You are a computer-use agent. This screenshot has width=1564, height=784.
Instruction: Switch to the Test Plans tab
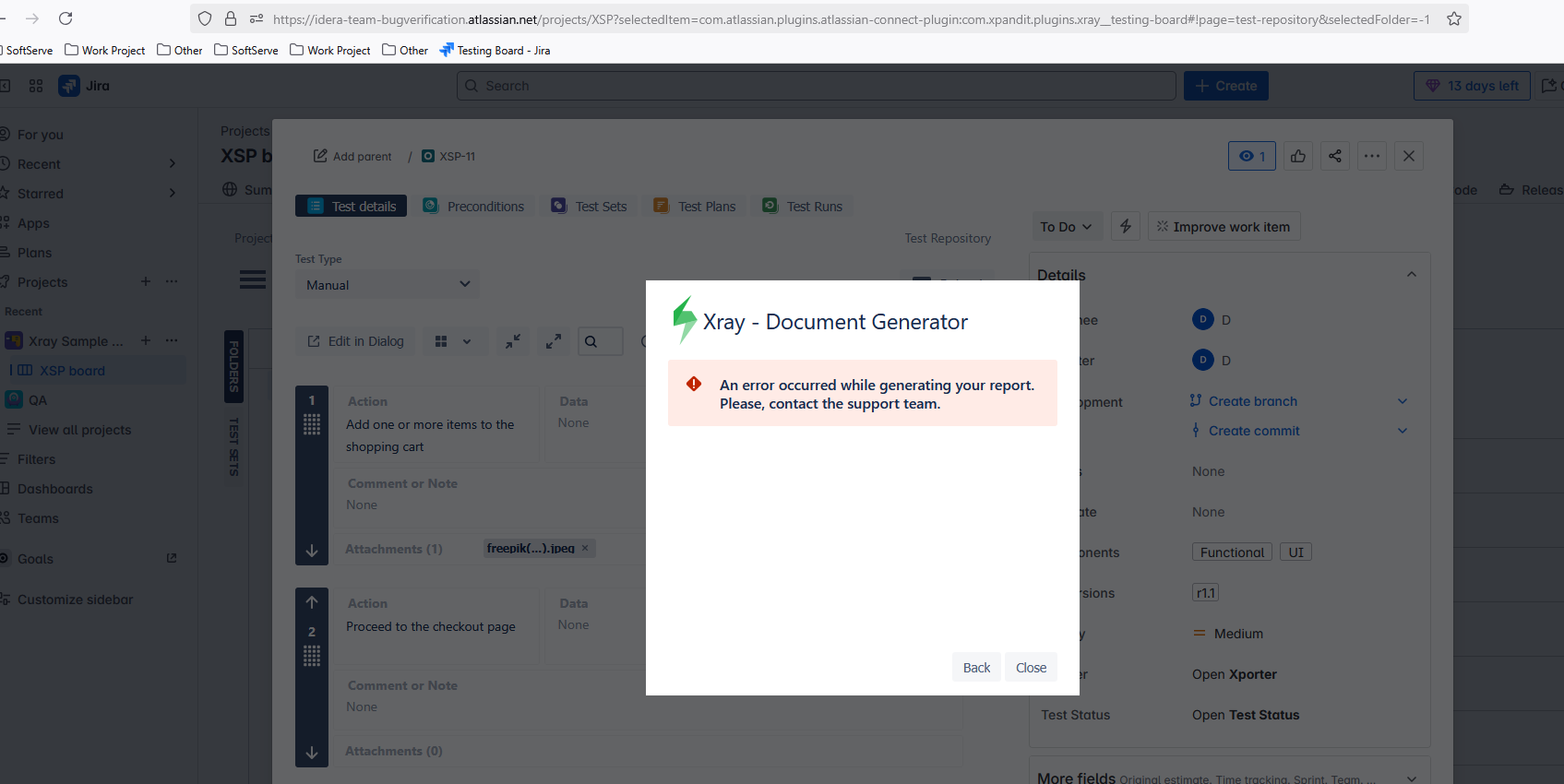click(x=695, y=206)
